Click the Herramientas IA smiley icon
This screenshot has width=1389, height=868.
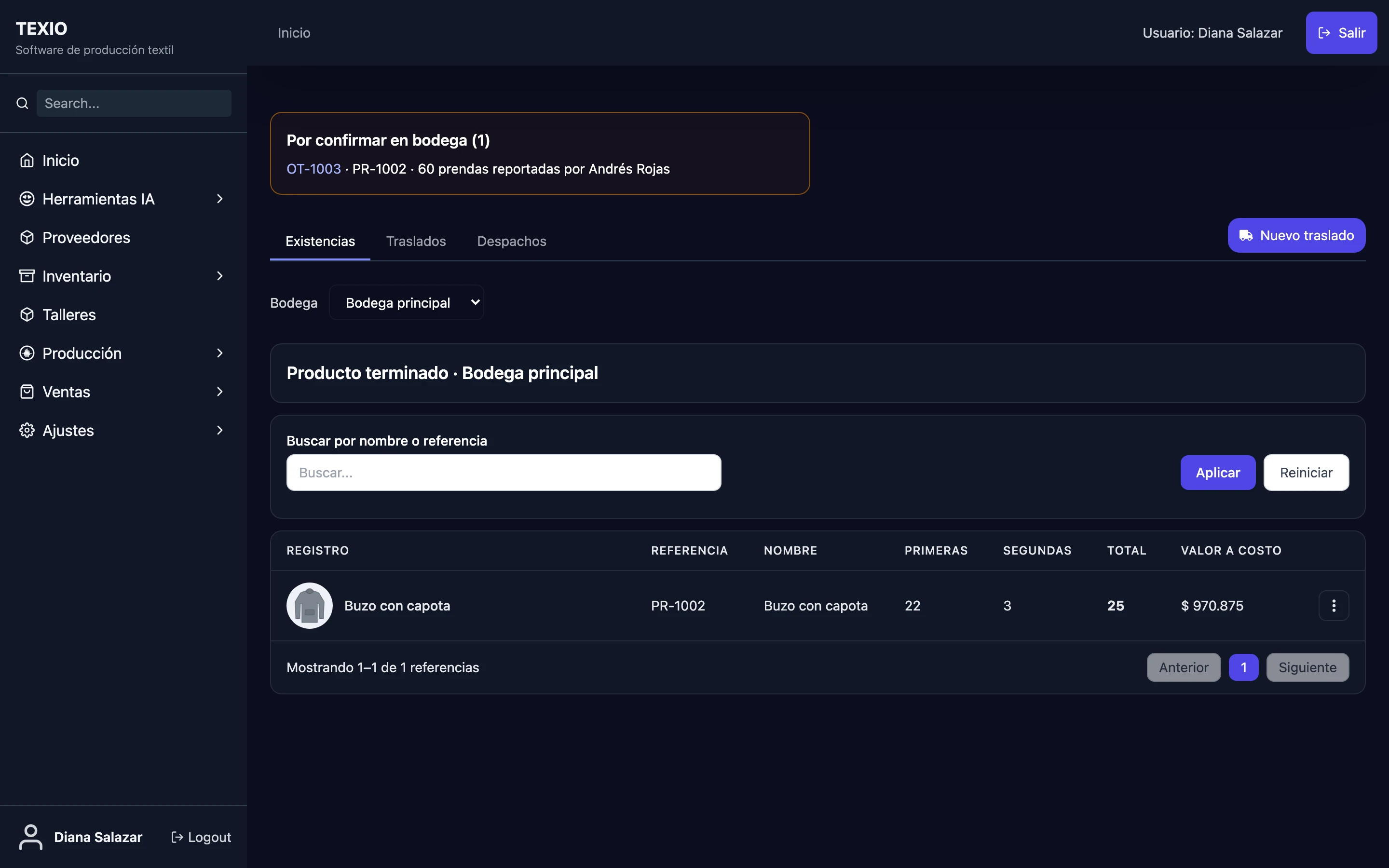27,199
